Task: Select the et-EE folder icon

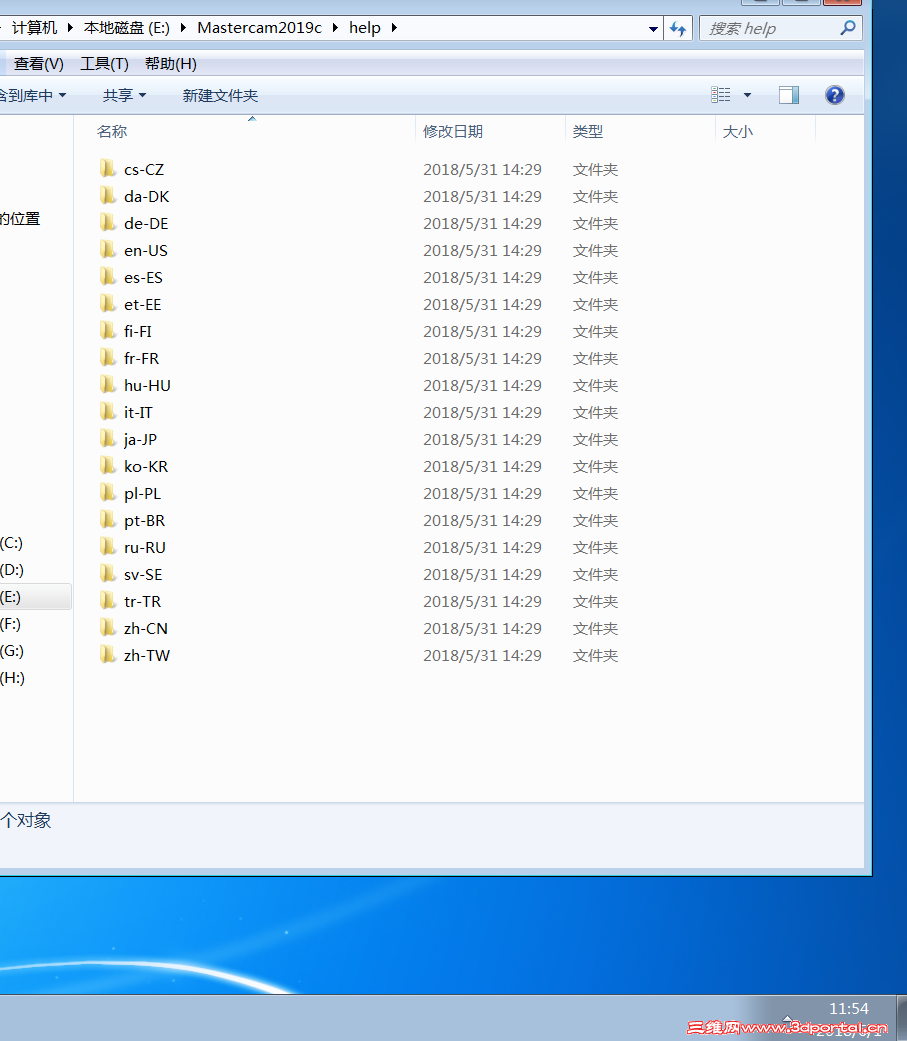Action: [x=108, y=303]
